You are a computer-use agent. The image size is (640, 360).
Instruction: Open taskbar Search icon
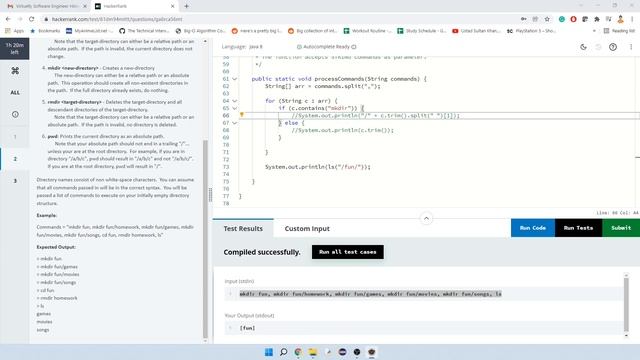coord(283,352)
